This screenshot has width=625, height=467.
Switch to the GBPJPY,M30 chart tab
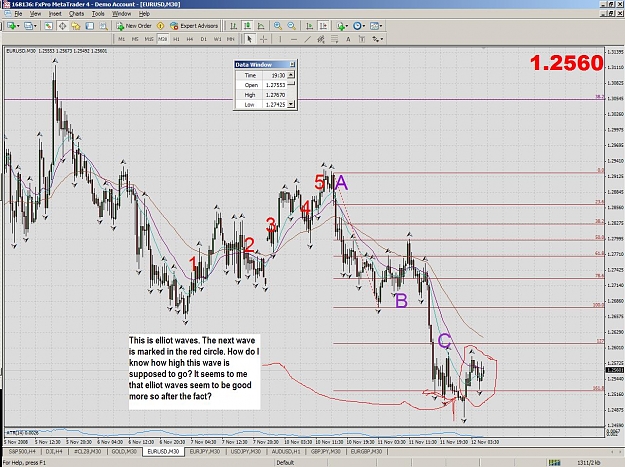point(326,451)
